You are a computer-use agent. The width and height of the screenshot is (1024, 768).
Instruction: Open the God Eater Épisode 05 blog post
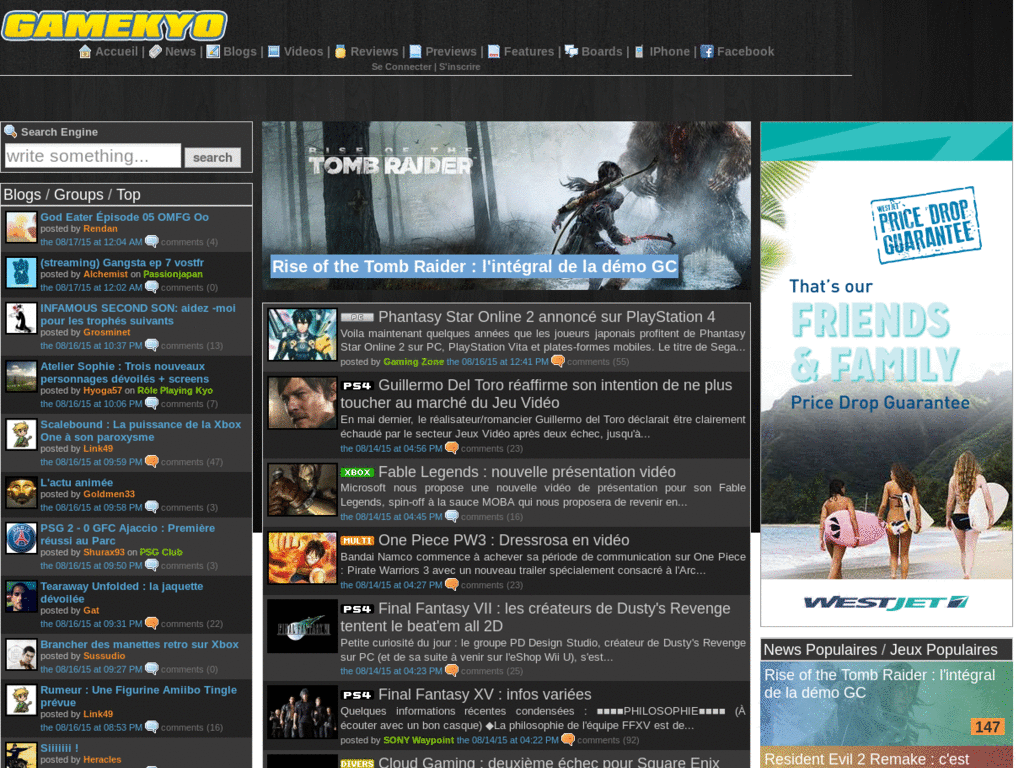click(x=124, y=217)
